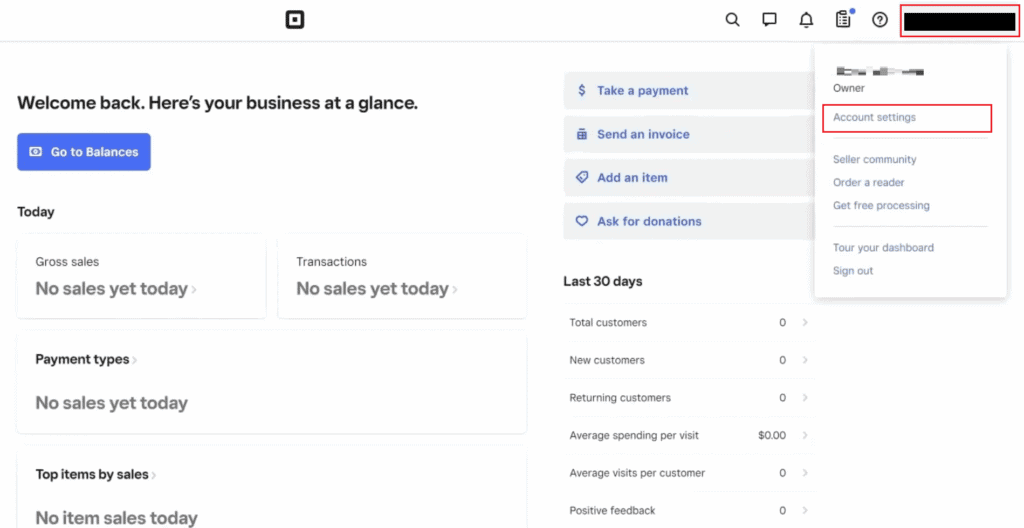The width and height of the screenshot is (1024, 528).
Task: Open search with the magnifier icon
Action: coord(732,20)
